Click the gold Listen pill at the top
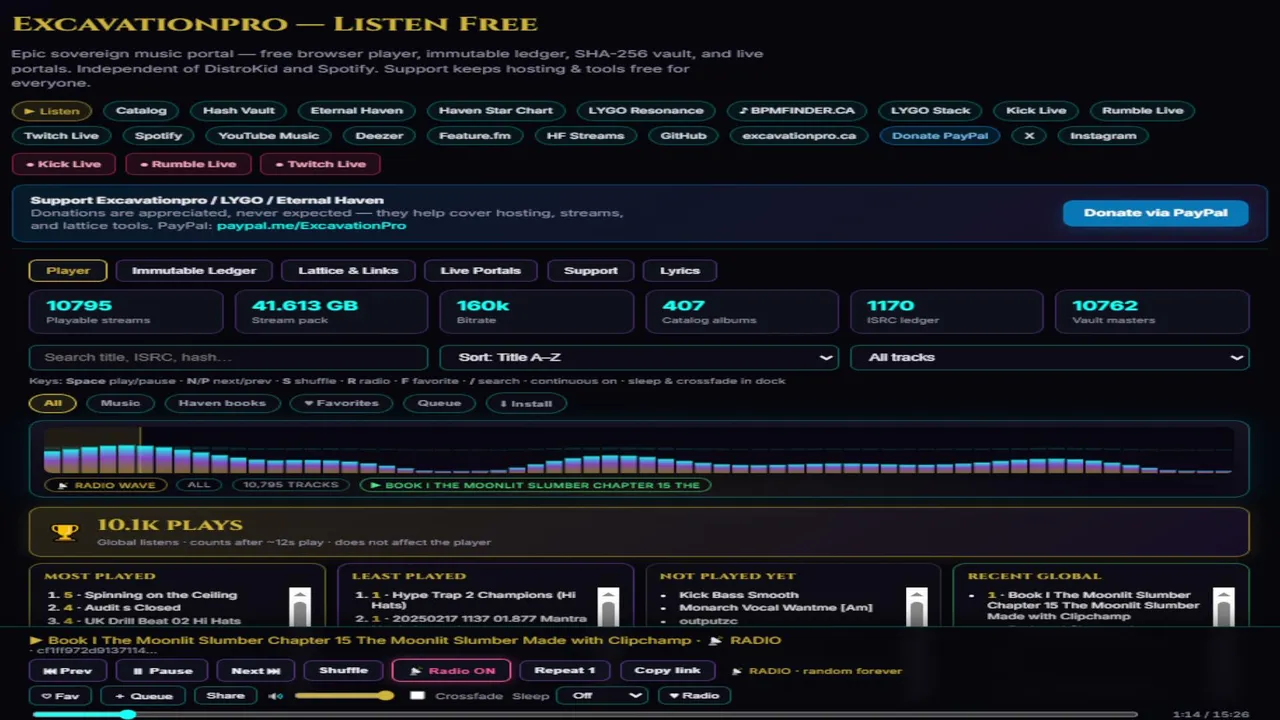This screenshot has width=1280, height=720. 52,111
